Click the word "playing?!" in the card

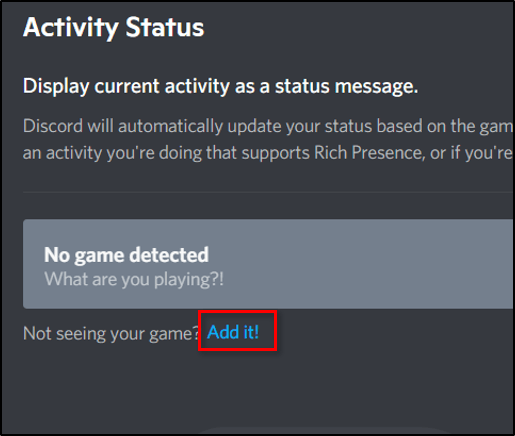(189, 280)
